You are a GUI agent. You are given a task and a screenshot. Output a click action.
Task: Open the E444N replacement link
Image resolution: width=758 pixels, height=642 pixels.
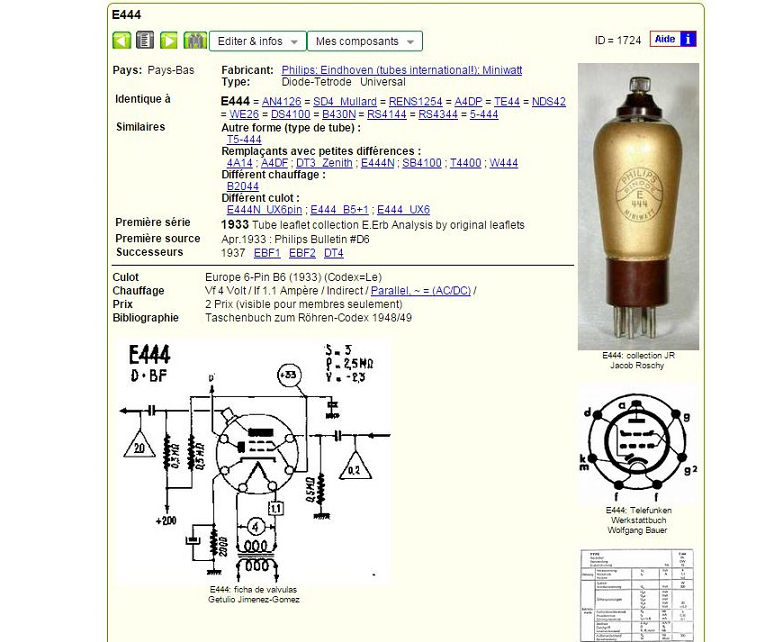tap(378, 163)
